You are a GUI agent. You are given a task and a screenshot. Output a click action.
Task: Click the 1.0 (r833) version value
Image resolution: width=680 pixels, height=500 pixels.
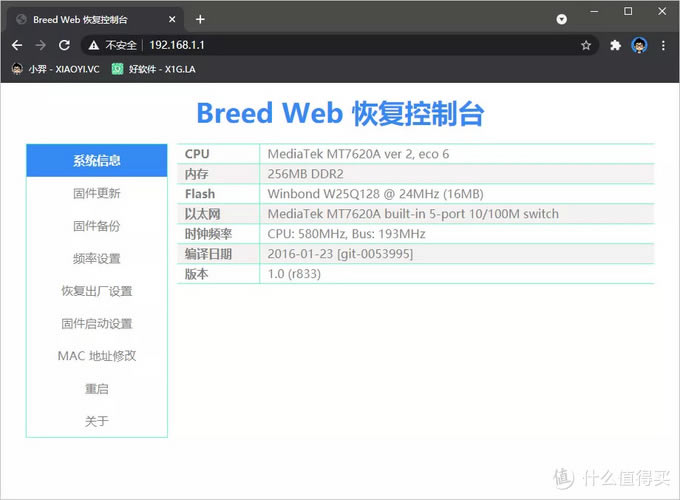(294, 274)
